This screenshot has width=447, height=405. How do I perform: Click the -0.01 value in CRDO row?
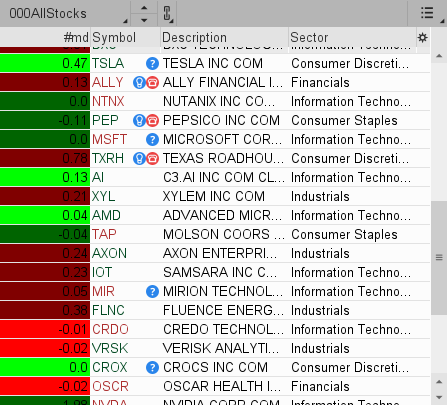(x=73, y=329)
